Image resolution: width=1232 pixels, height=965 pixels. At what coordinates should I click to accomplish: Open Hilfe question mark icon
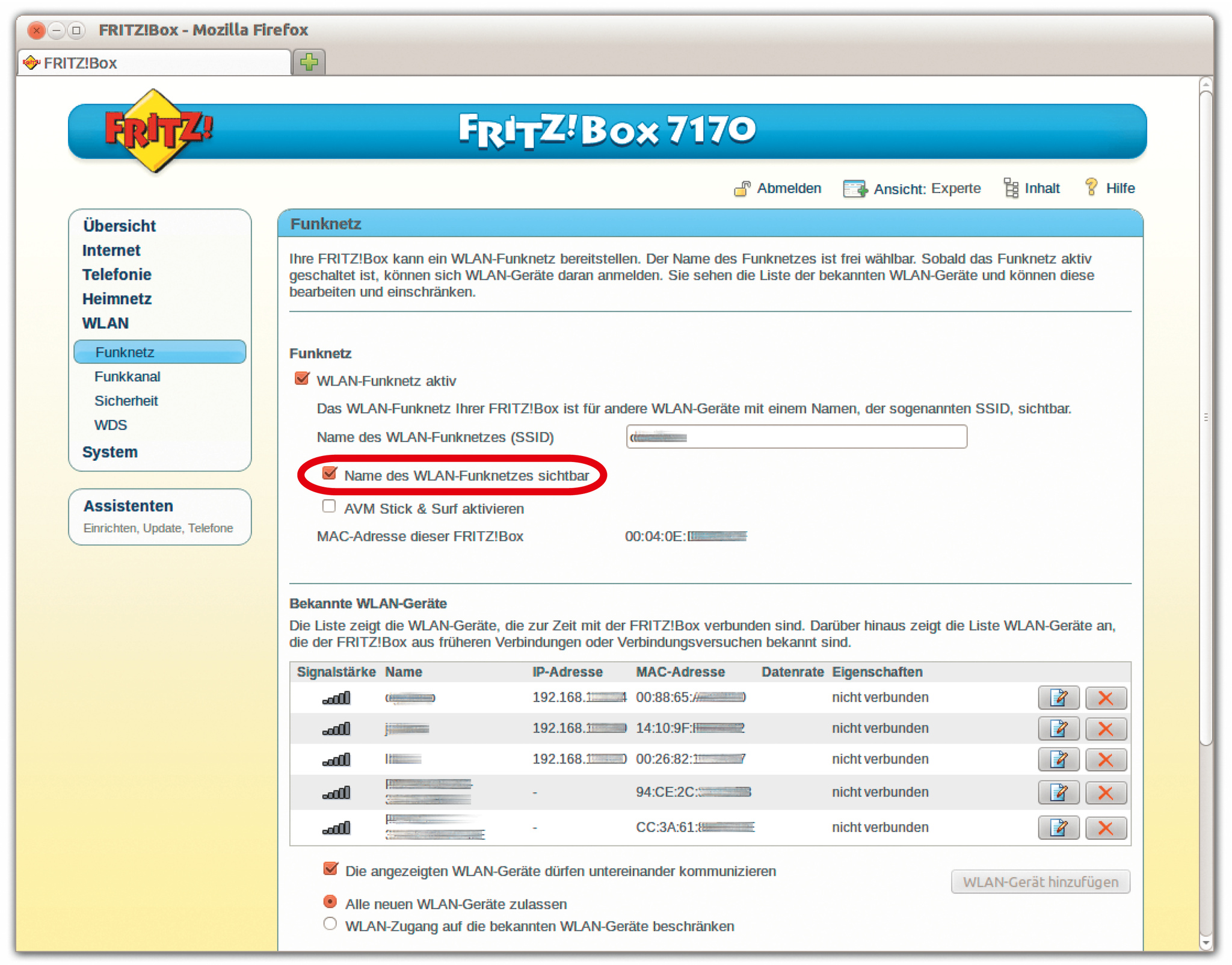[1091, 187]
